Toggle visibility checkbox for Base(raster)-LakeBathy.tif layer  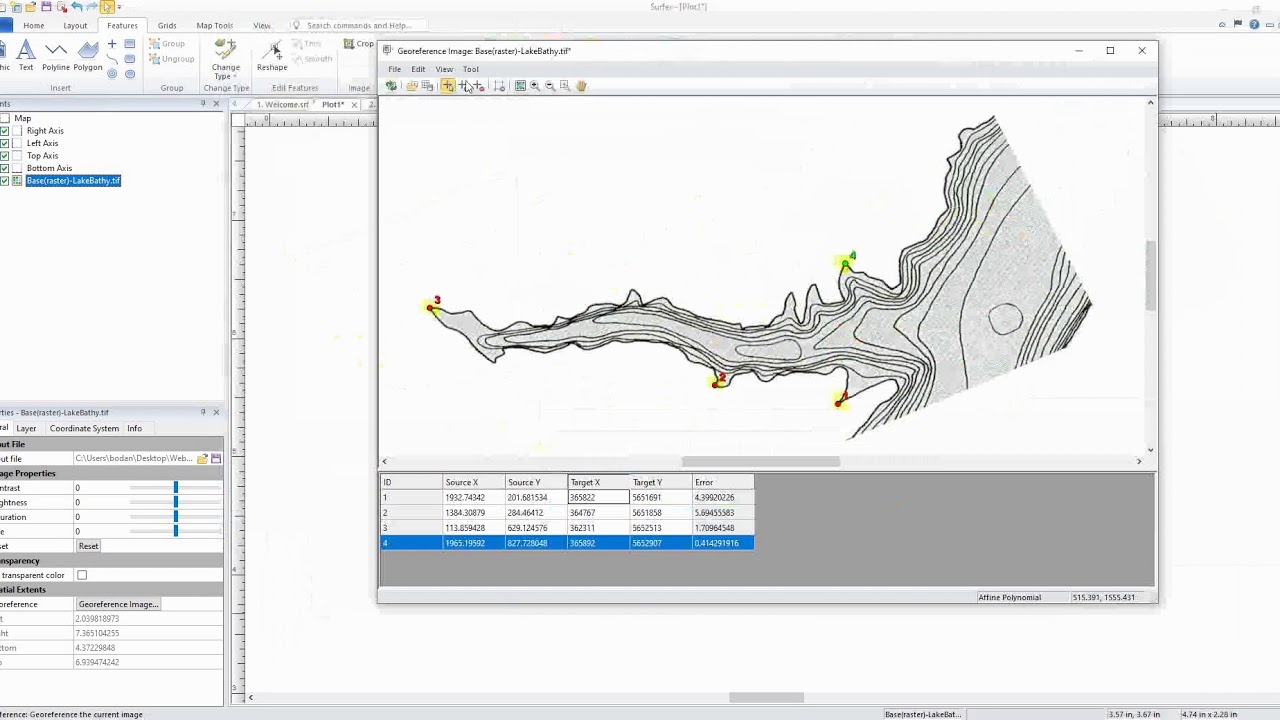(x=5, y=181)
